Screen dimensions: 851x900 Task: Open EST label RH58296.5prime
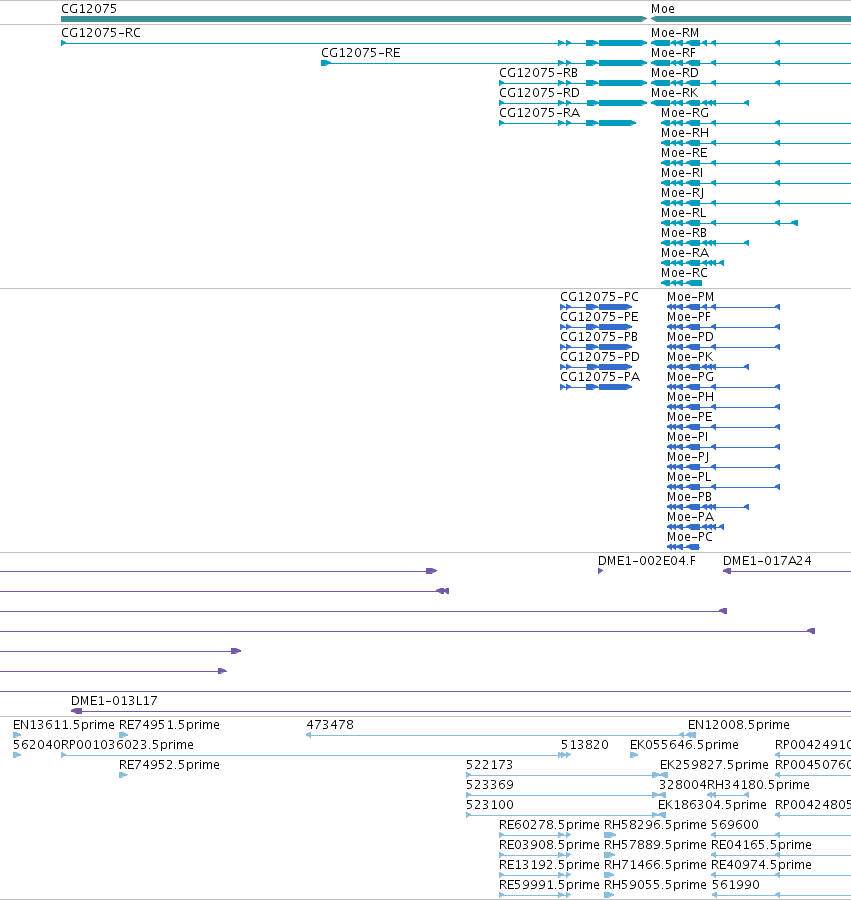tap(655, 825)
